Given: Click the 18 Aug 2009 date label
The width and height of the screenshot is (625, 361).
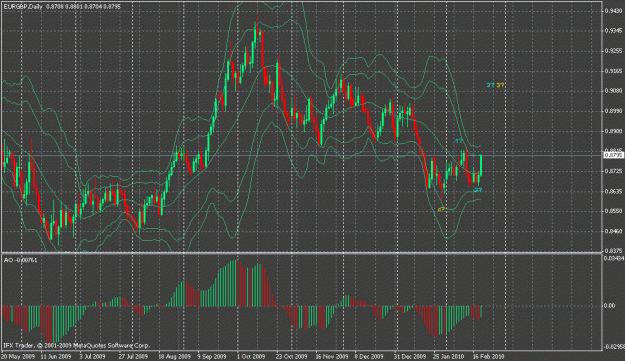Looking at the screenshot, I should 174,356.
